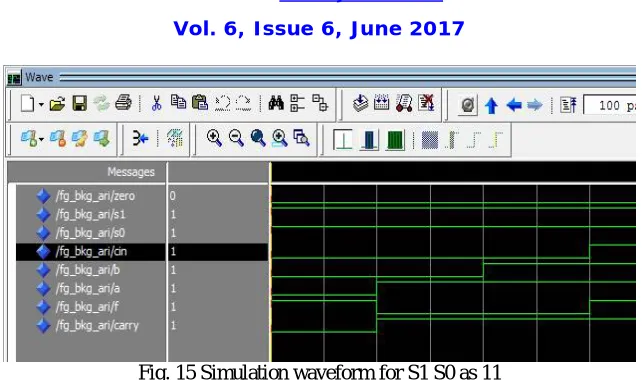The height and width of the screenshot is (380, 642).
Task: Click the zero signal value 0
Action: 172,196
